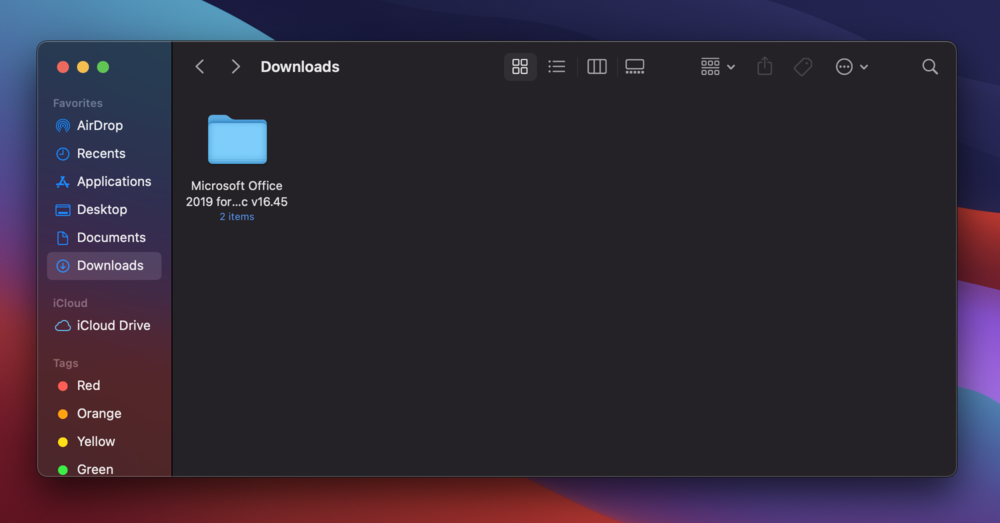This screenshot has width=1000, height=523.
Task: Switch to gallery view
Action: [x=635, y=67]
